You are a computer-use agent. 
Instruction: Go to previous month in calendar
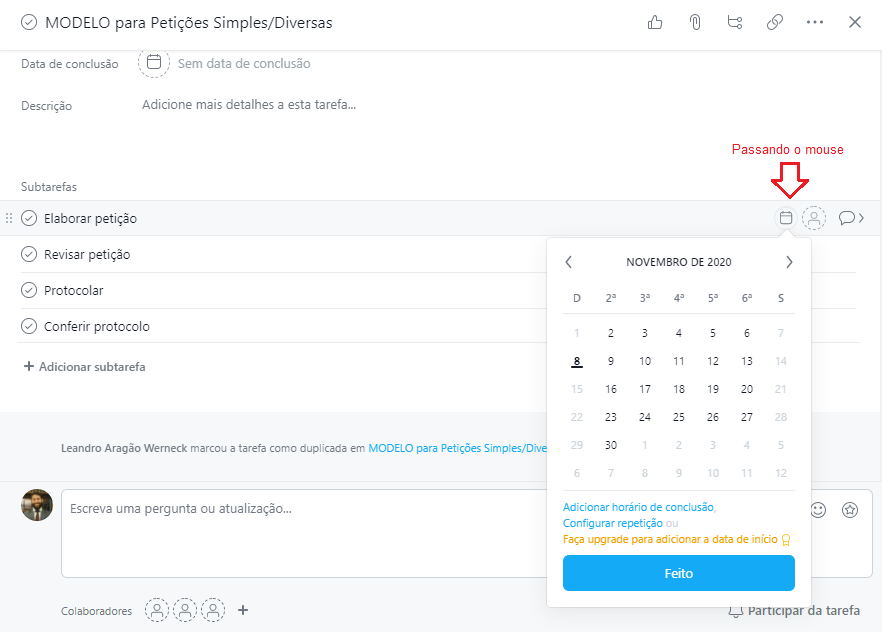pos(569,262)
